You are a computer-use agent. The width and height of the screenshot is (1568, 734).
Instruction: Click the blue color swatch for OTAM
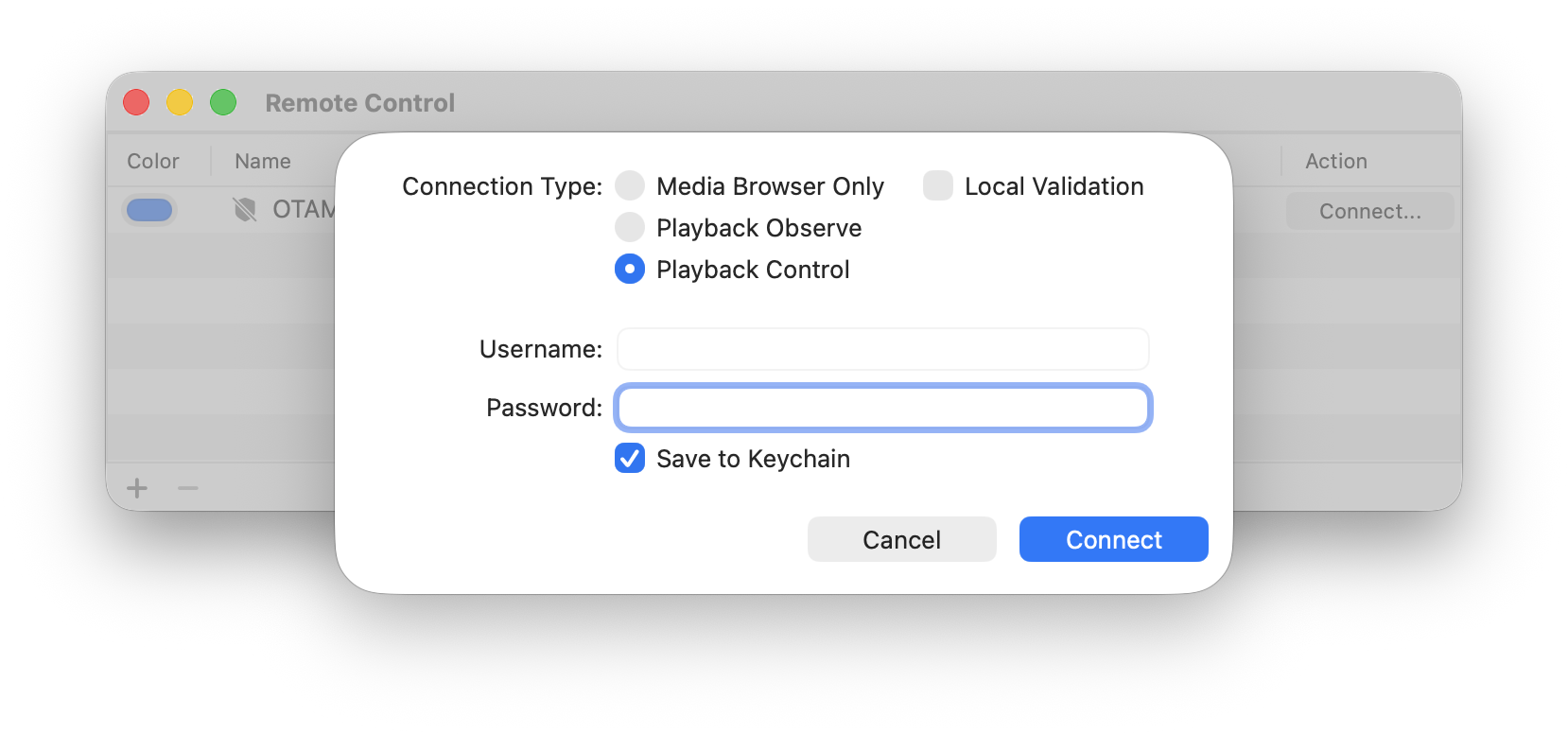tap(149, 209)
